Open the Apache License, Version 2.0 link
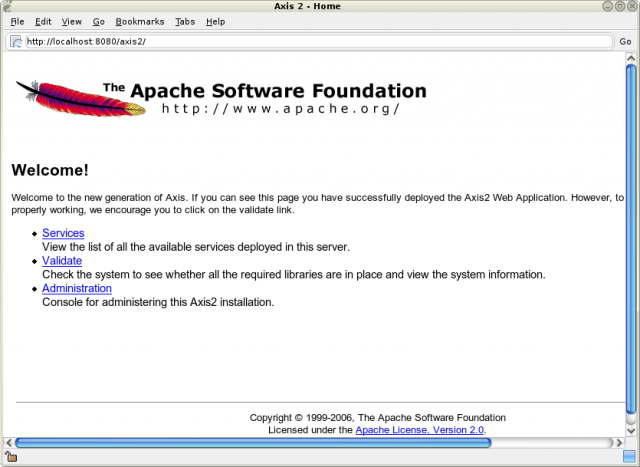Viewport: 640px width, 467px height. (420, 430)
